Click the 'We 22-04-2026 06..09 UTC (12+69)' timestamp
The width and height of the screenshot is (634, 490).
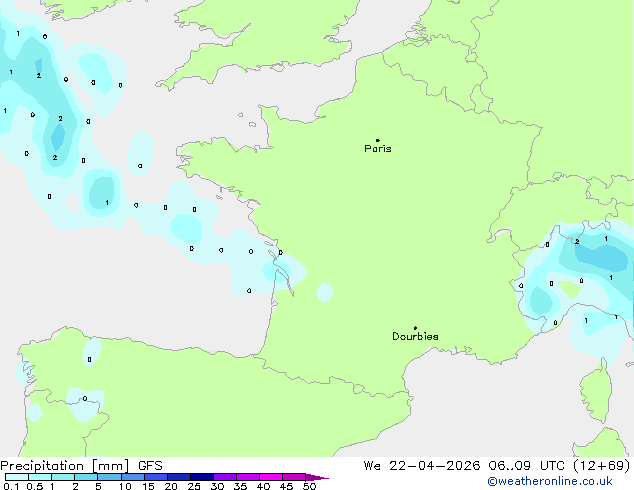point(497,466)
